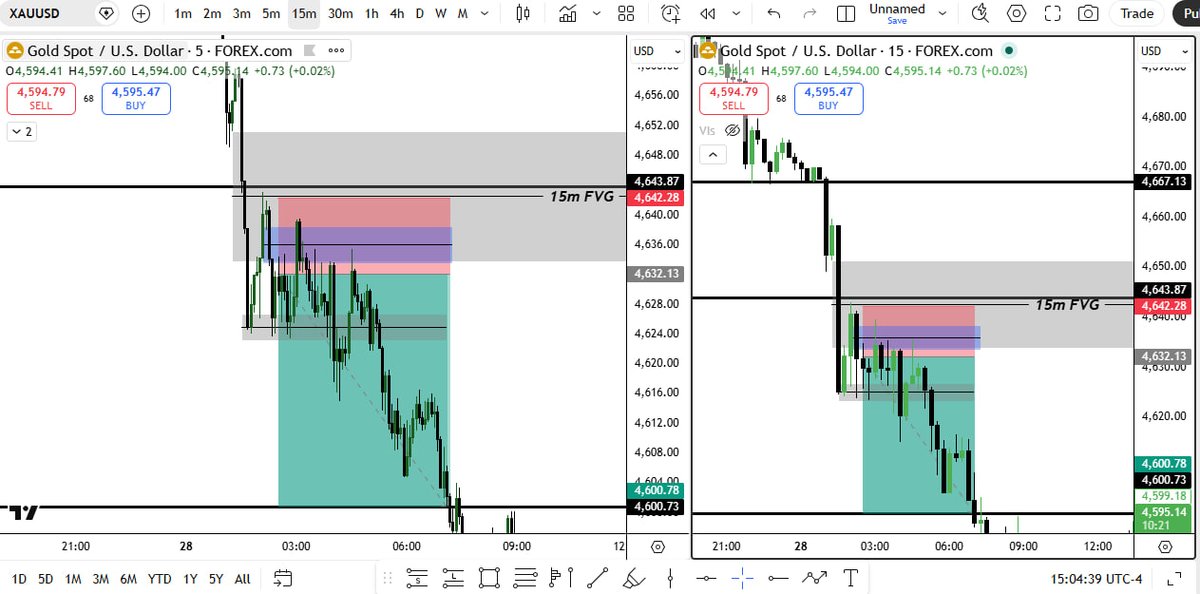
Task: Click the green market status dot on right chart
Action: click(x=1009, y=51)
